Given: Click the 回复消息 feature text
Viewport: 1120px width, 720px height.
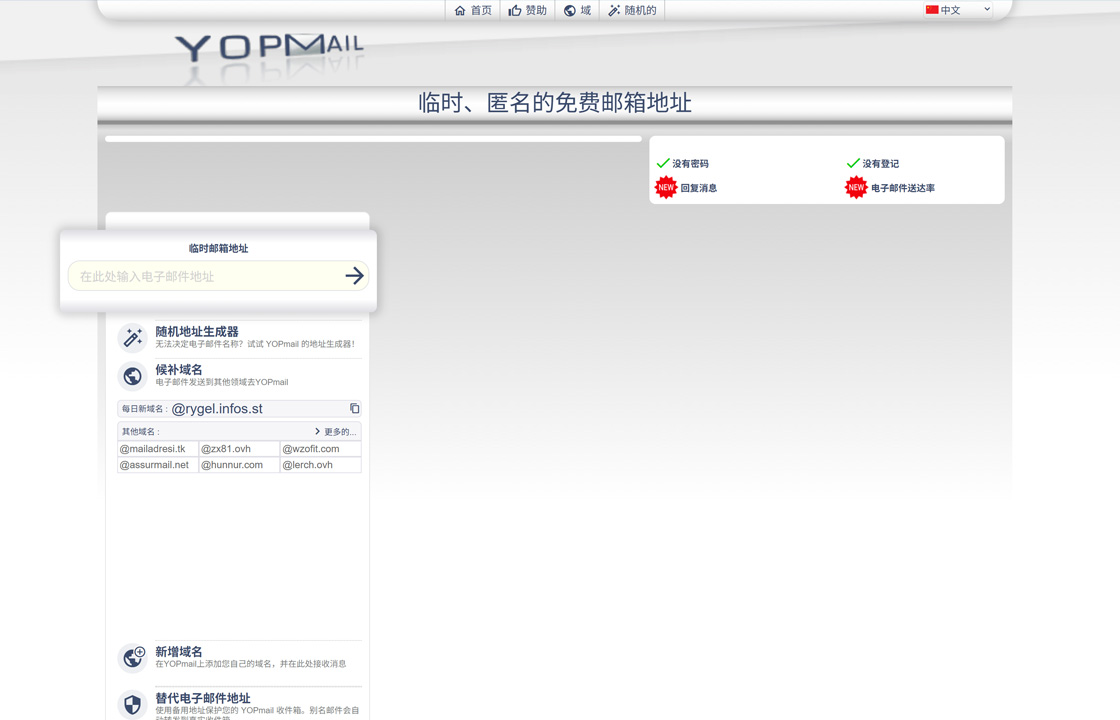Looking at the screenshot, I should point(699,188).
